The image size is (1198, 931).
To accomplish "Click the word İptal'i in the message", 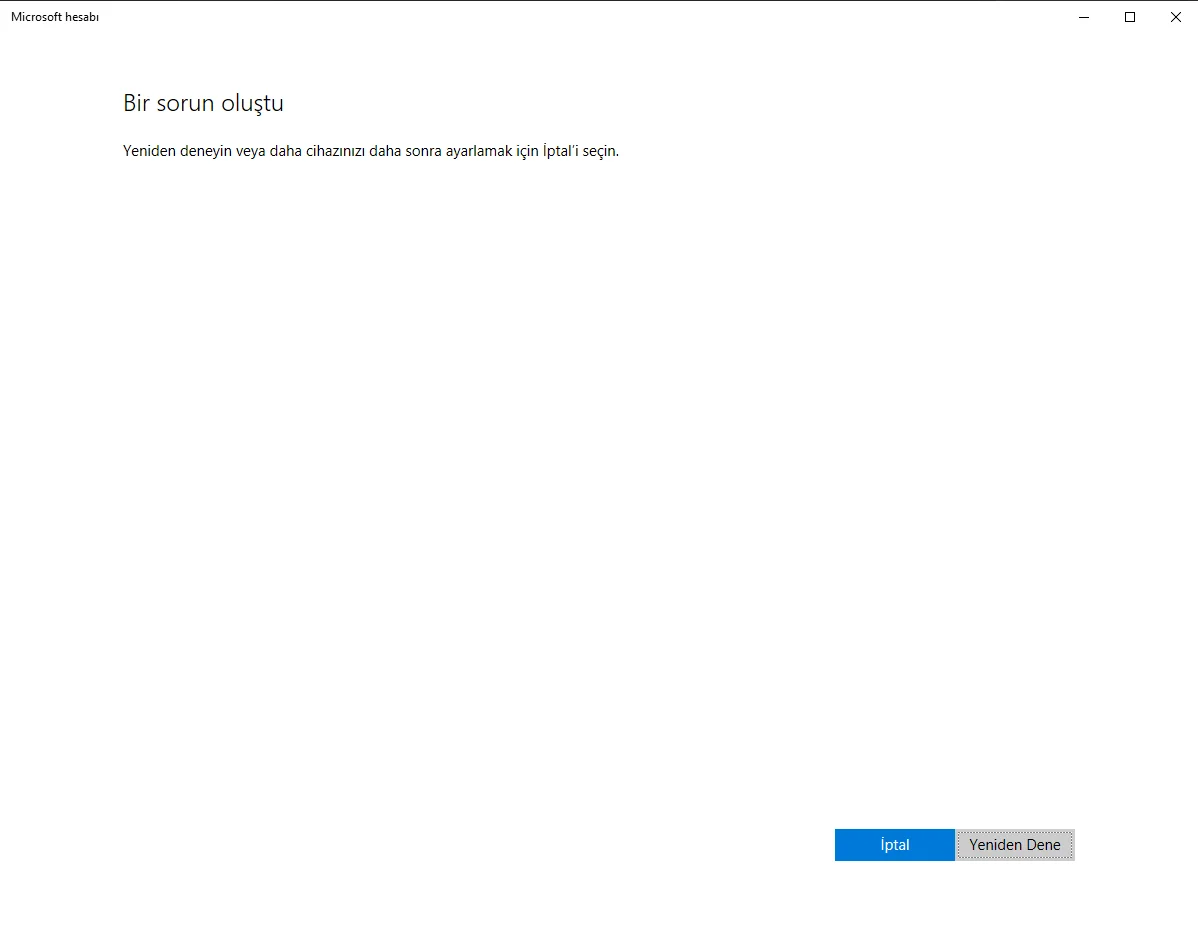I will click(561, 150).
